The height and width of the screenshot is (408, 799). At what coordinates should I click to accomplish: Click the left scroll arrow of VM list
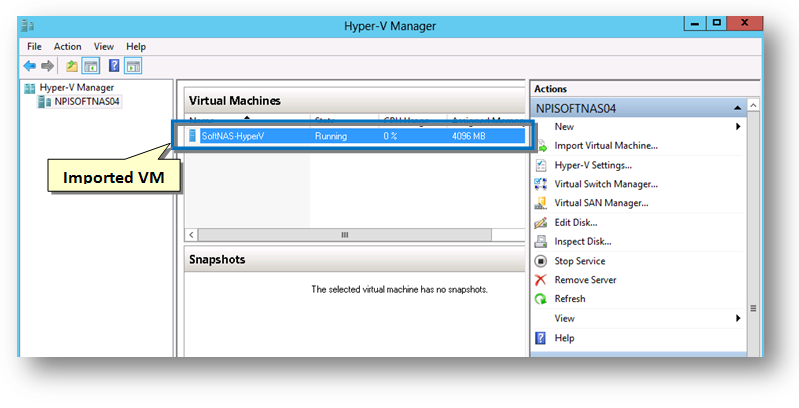pos(191,235)
